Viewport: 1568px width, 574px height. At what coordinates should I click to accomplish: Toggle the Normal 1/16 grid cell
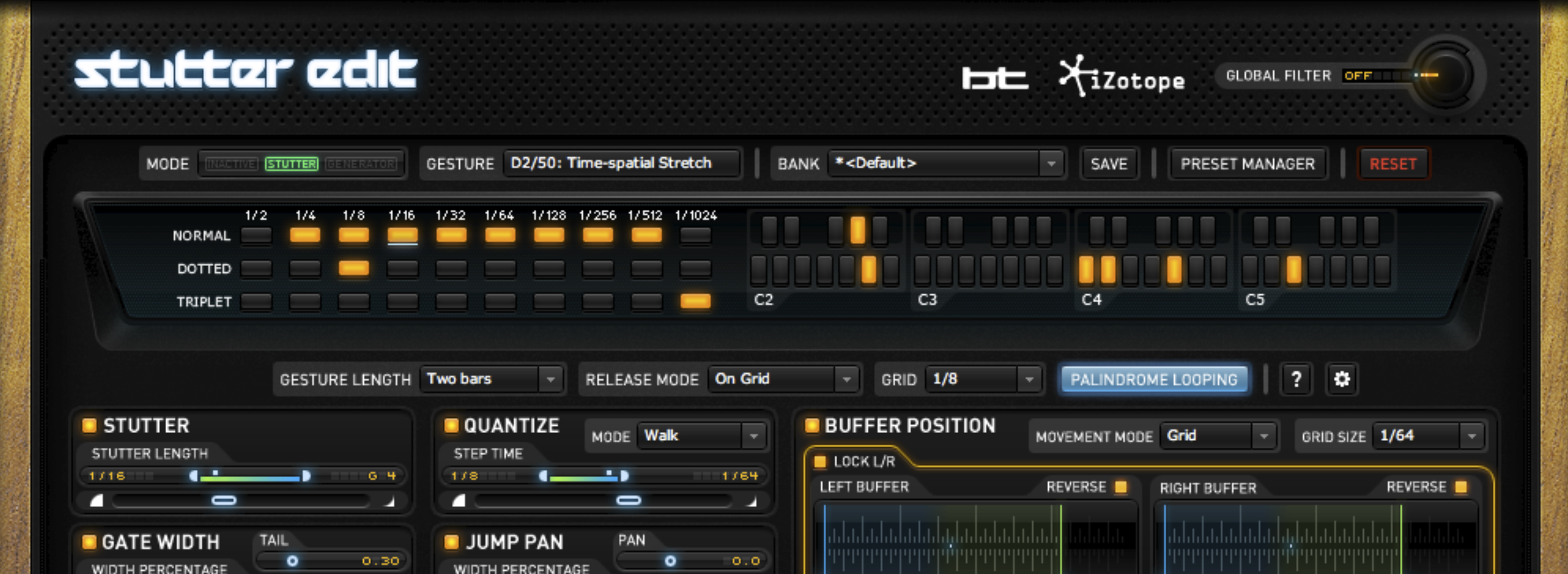pyautogui.click(x=402, y=235)
